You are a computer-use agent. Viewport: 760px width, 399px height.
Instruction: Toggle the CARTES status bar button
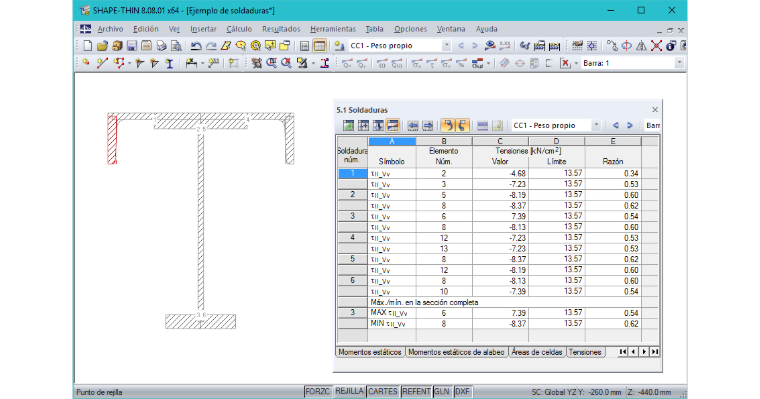(382, 392)
